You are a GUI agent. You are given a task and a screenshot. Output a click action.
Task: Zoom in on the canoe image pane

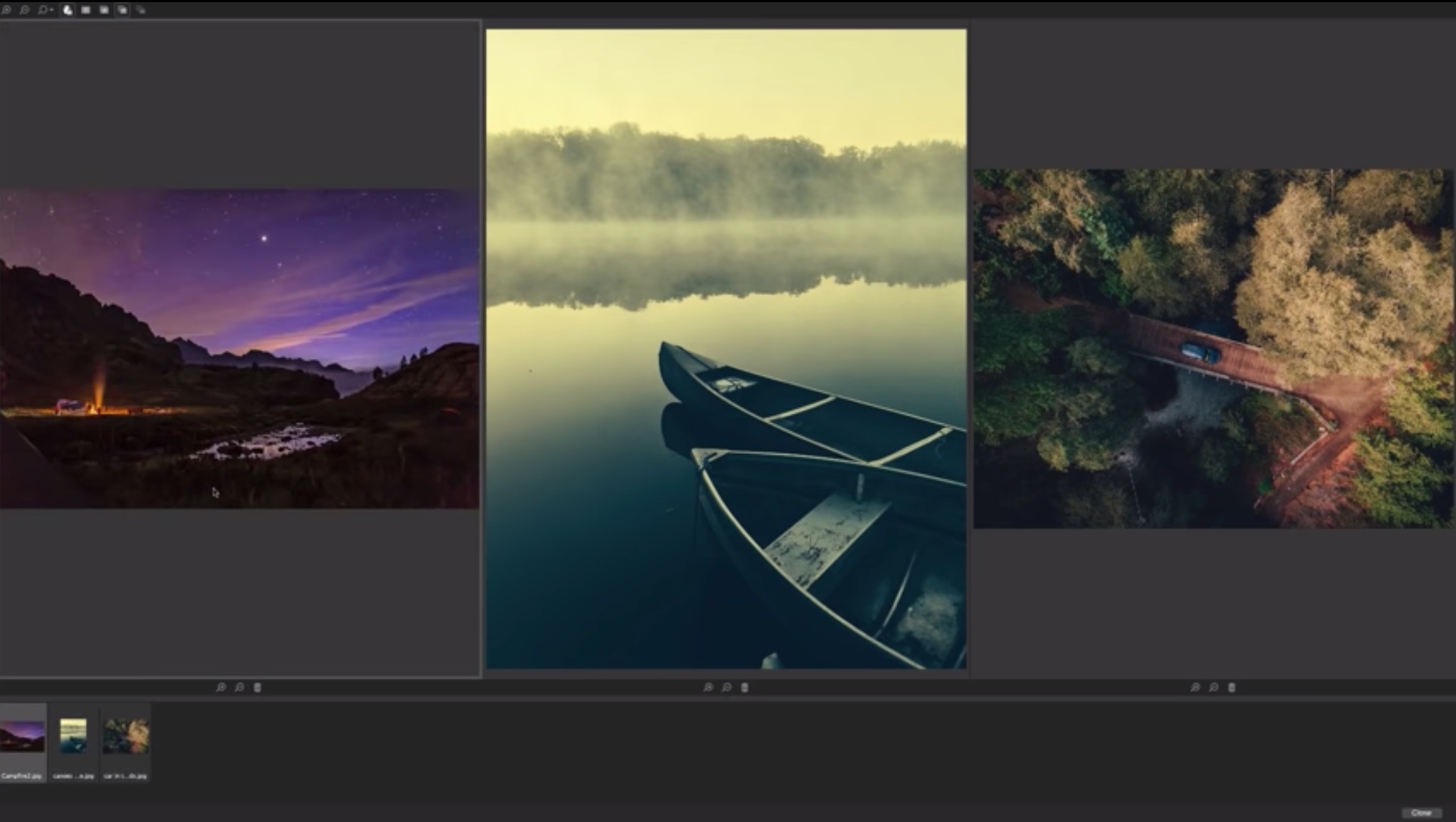coord(708,687)
